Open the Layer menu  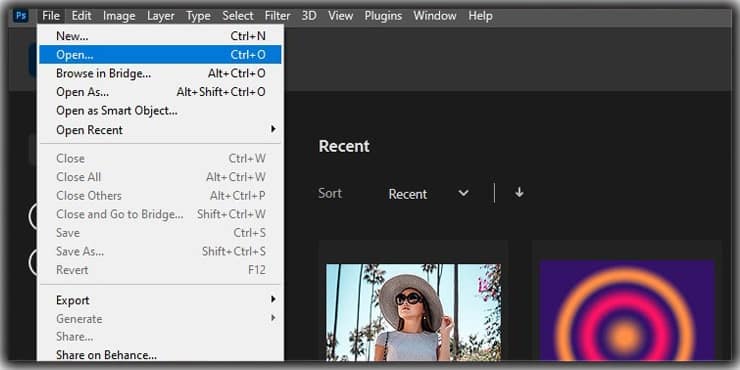(x=161, y=16)
